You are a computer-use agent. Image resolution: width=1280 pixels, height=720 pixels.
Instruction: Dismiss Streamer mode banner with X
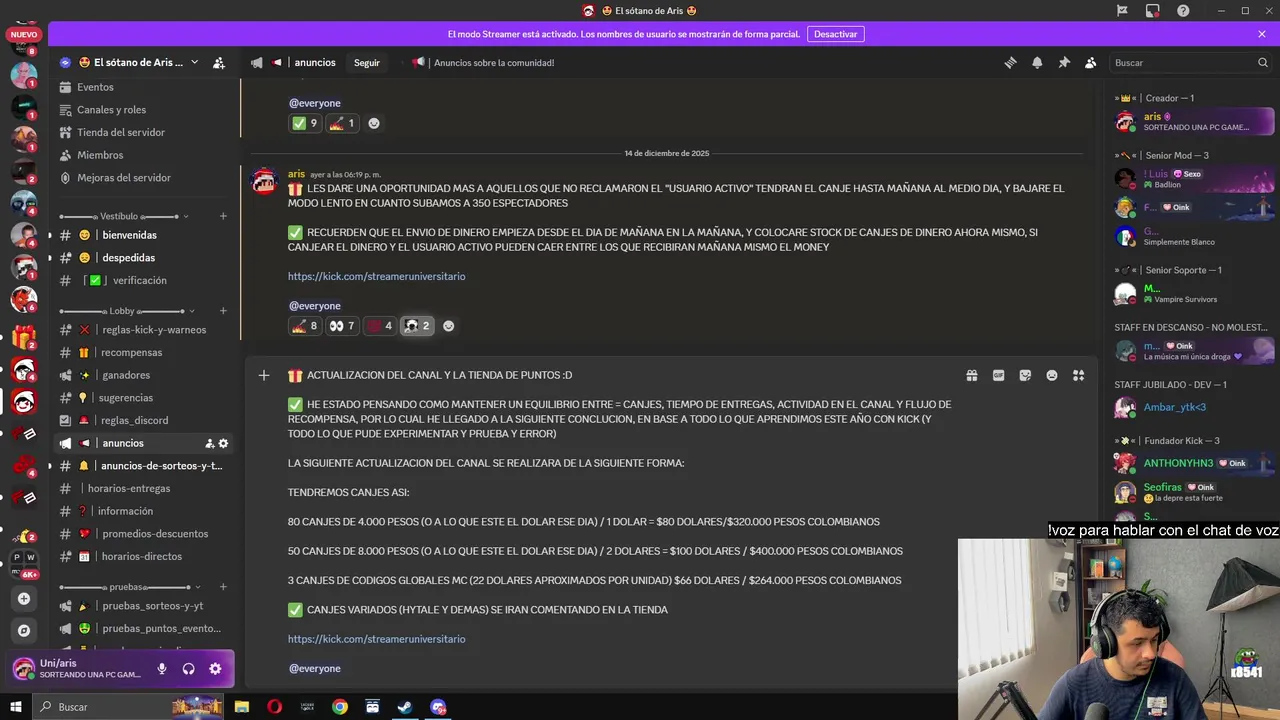pyautogui.click(x=1262, y=34)
